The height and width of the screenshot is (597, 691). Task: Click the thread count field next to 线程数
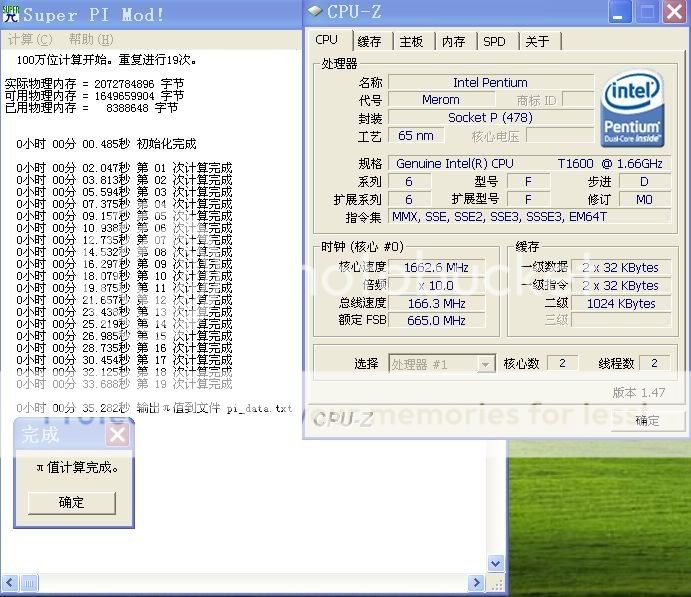coord(654,363)
